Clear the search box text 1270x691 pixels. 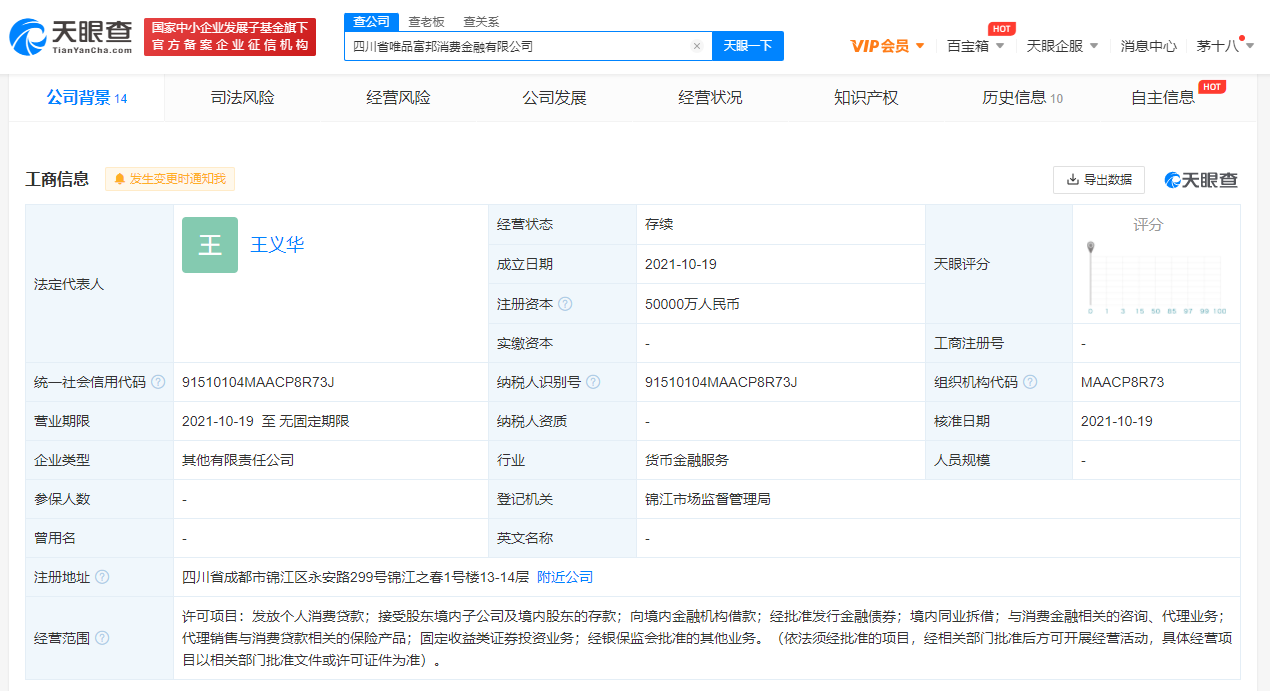pos(697,46)
